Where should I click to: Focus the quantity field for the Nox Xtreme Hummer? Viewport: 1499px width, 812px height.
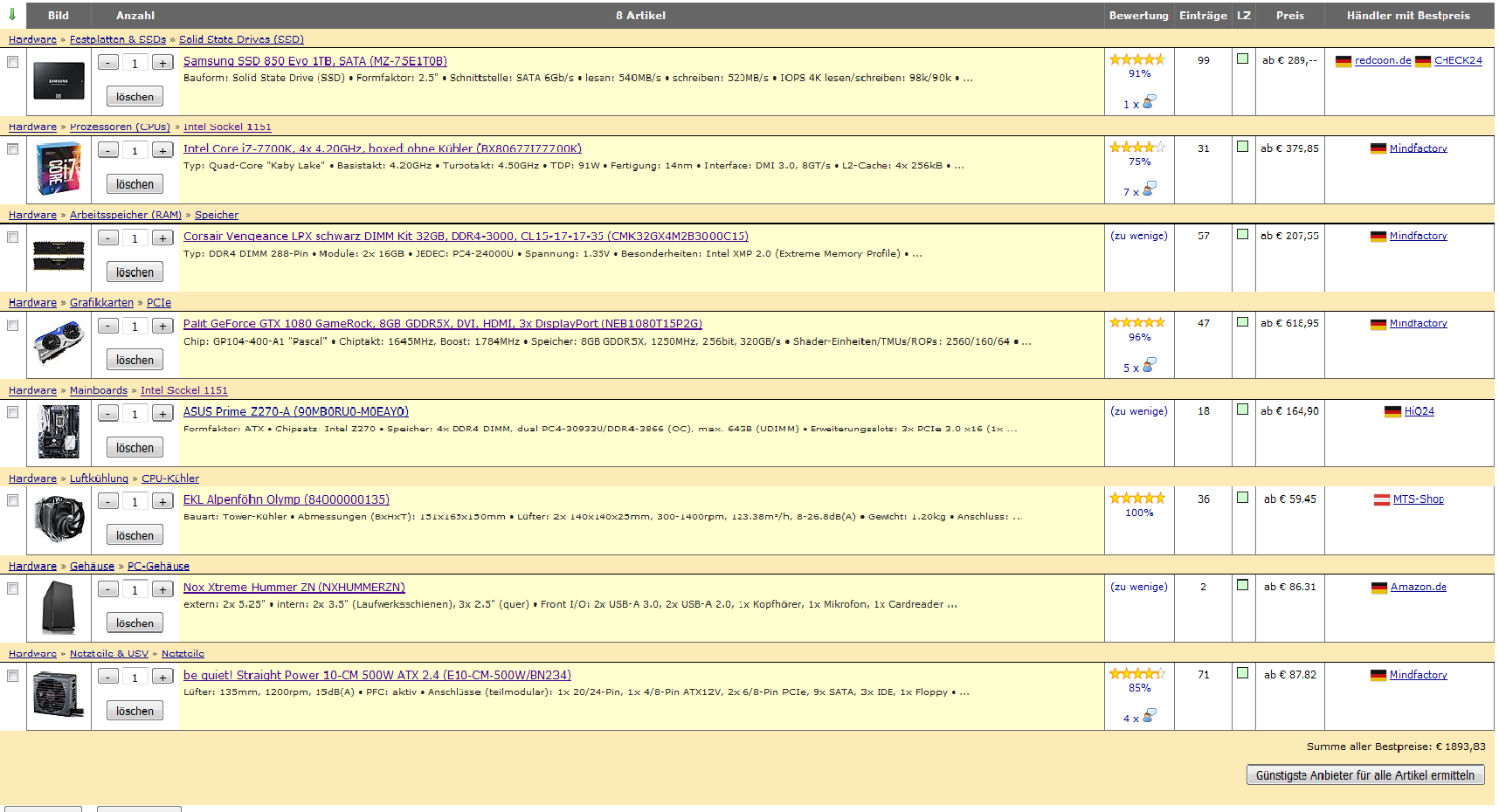click(135, 590)
